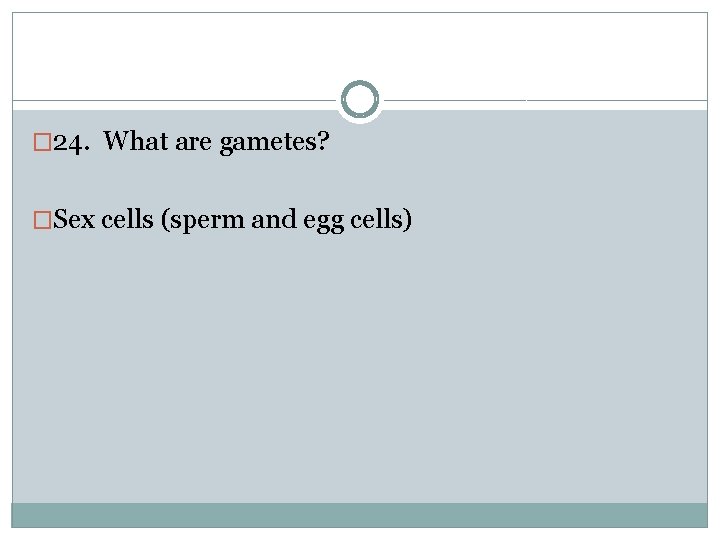
Task: Click the final word 'cells)' in the answer
Action: (x=381, y=220)
